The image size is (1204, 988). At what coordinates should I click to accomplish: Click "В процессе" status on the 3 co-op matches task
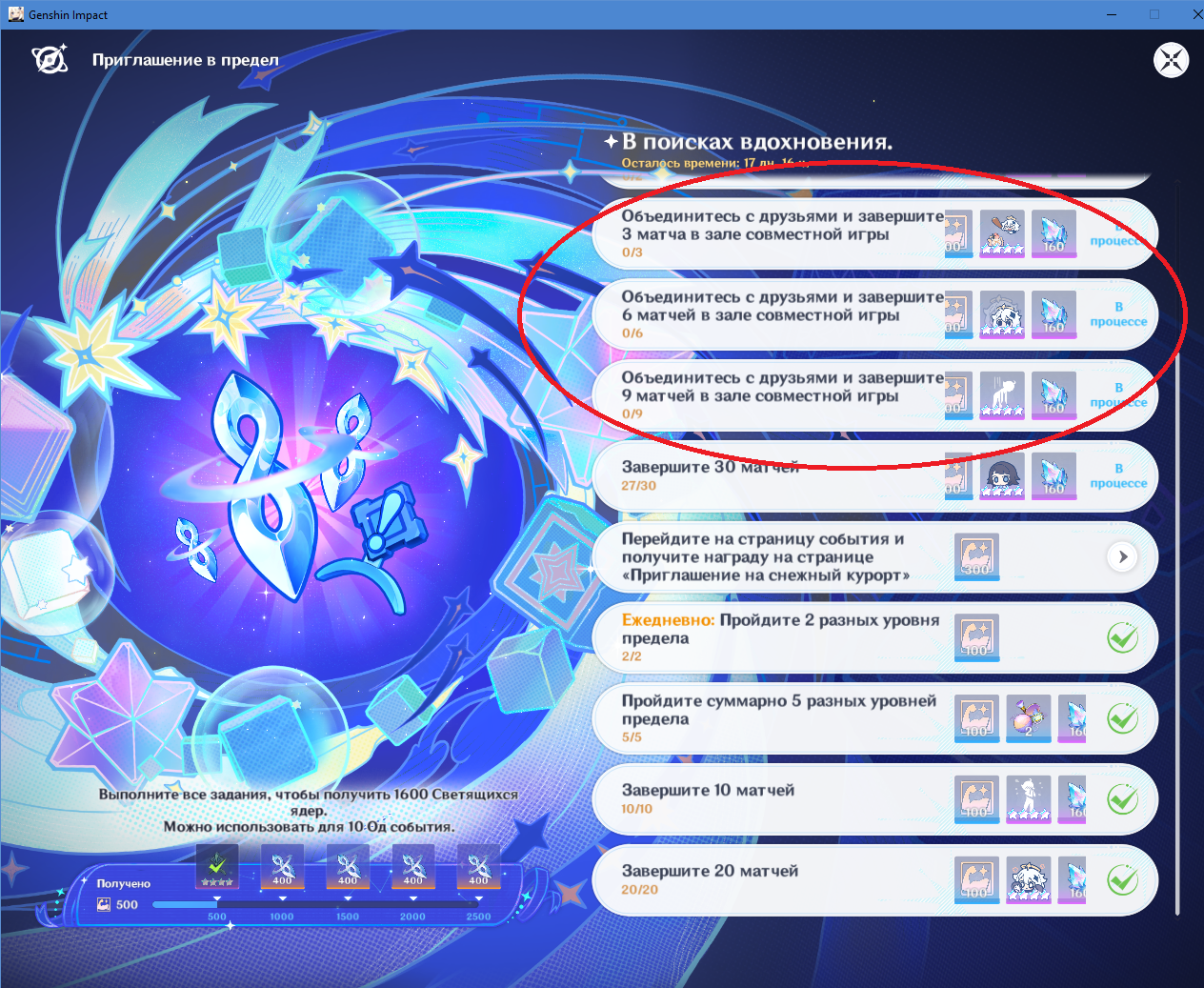click(1118, 233)
